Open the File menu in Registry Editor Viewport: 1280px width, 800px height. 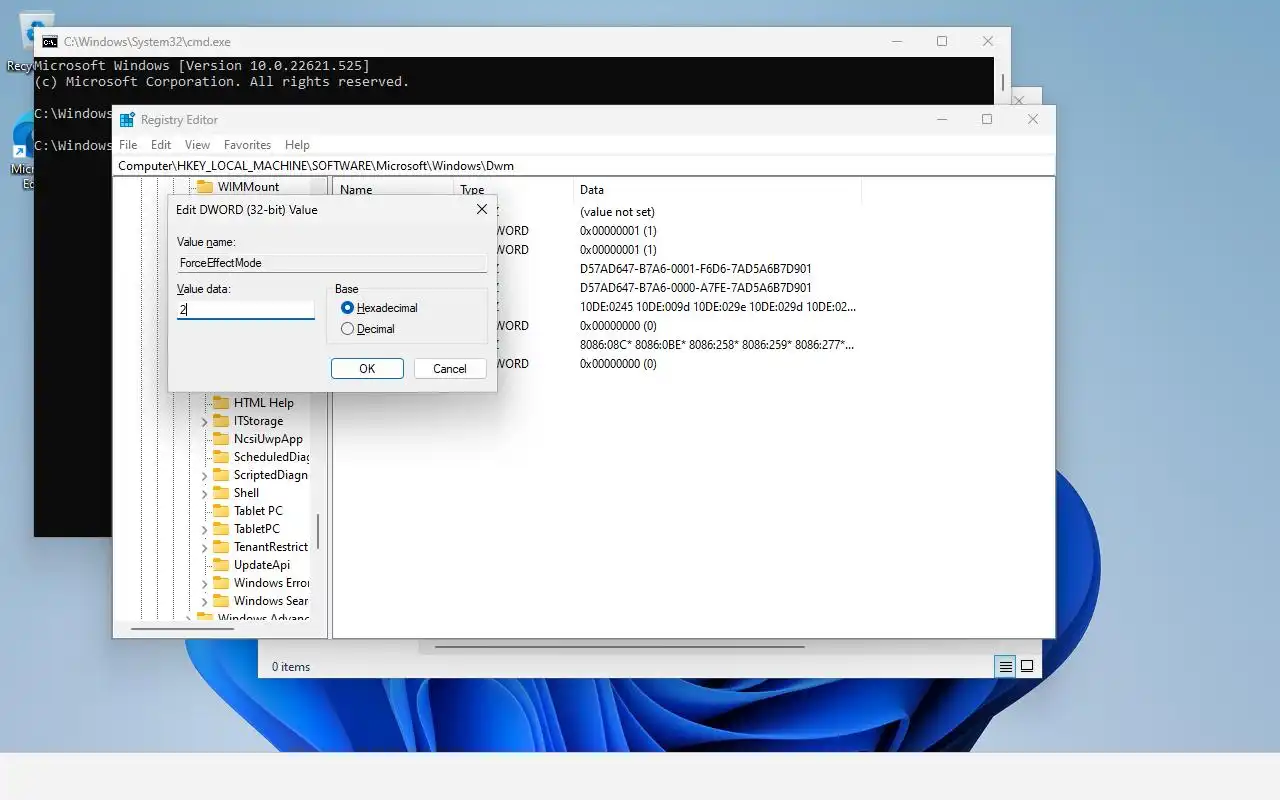click(128, 145)
